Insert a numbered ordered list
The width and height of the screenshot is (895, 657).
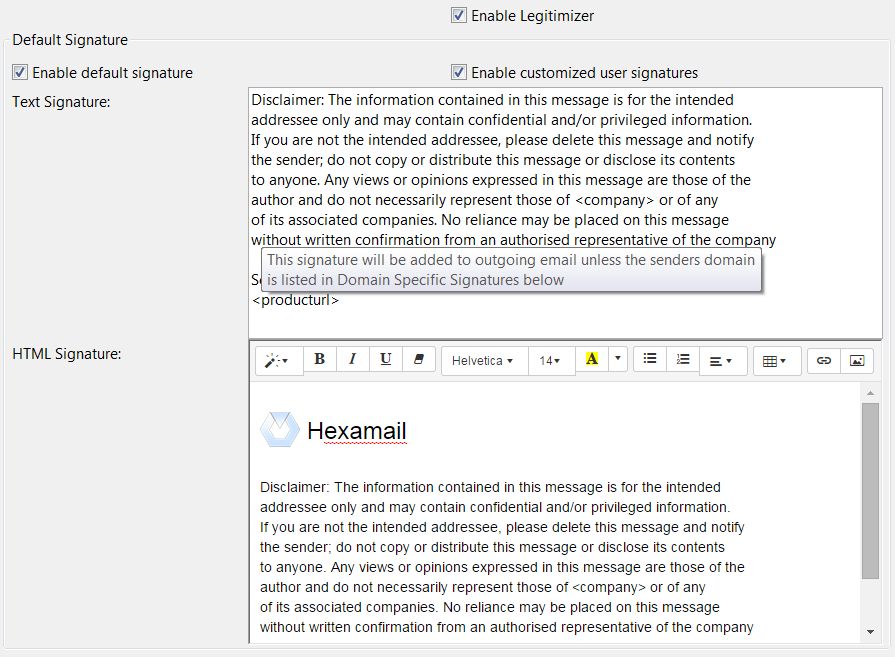(683, 360)
